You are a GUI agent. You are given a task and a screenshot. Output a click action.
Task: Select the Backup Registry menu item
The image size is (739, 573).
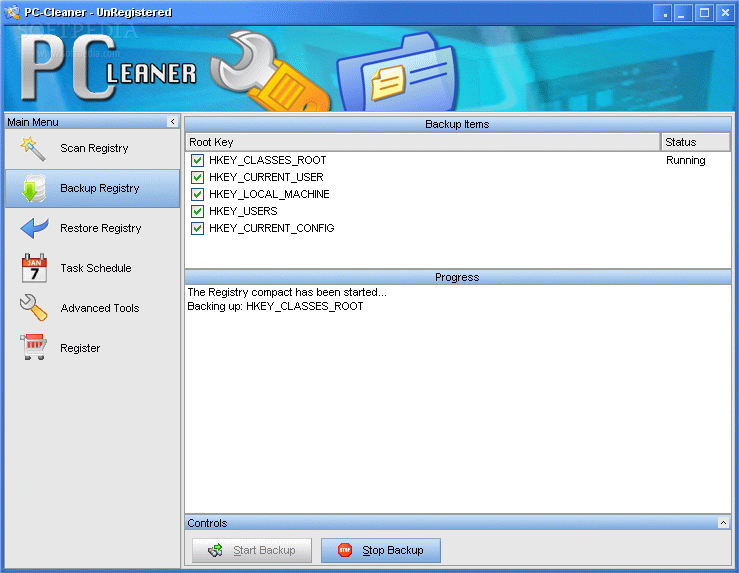pyautogui.click(x=92, y=188)
